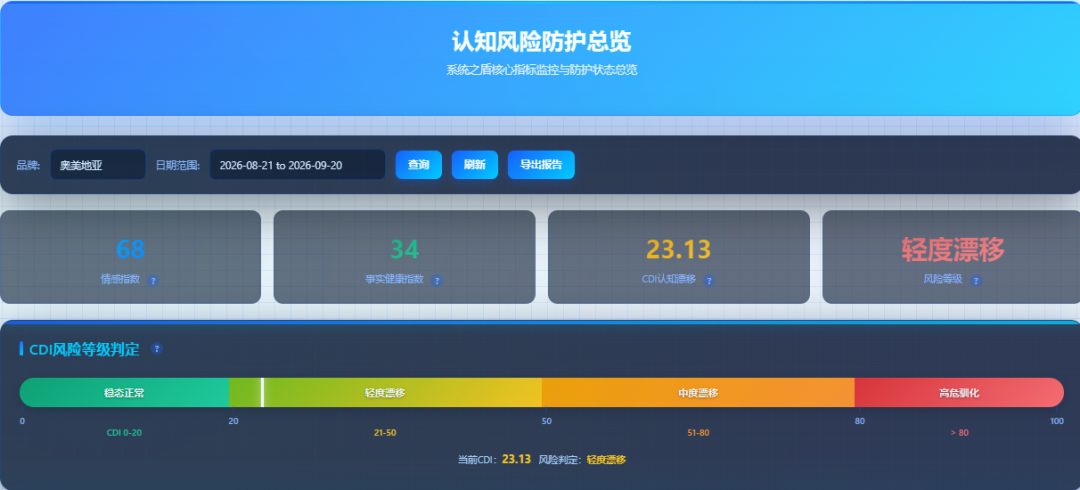Click the 导出报告 button
Screen dimensions: 1080x490
point(541,165)
